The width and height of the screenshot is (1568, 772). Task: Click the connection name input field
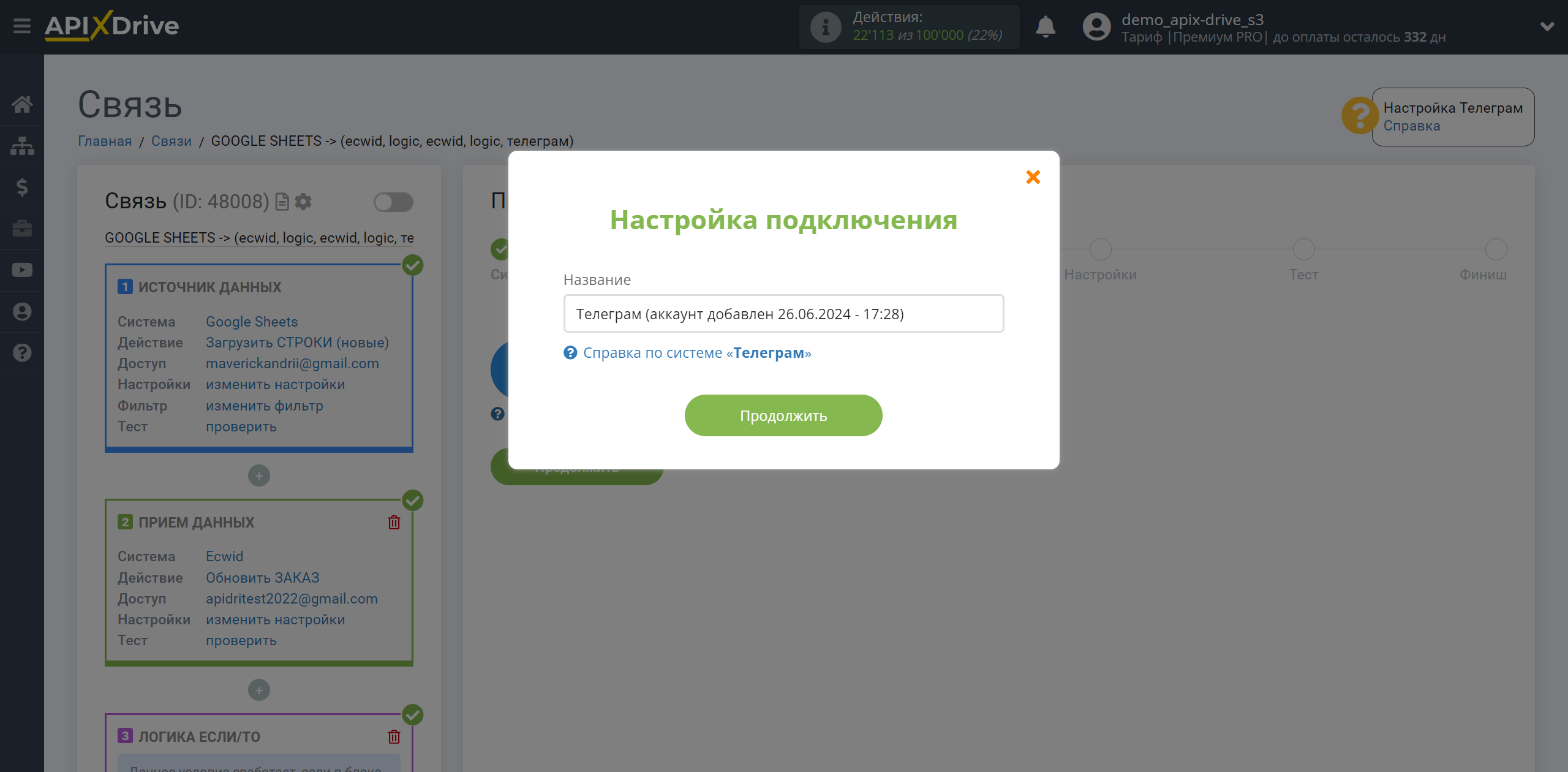coord(784,313)
